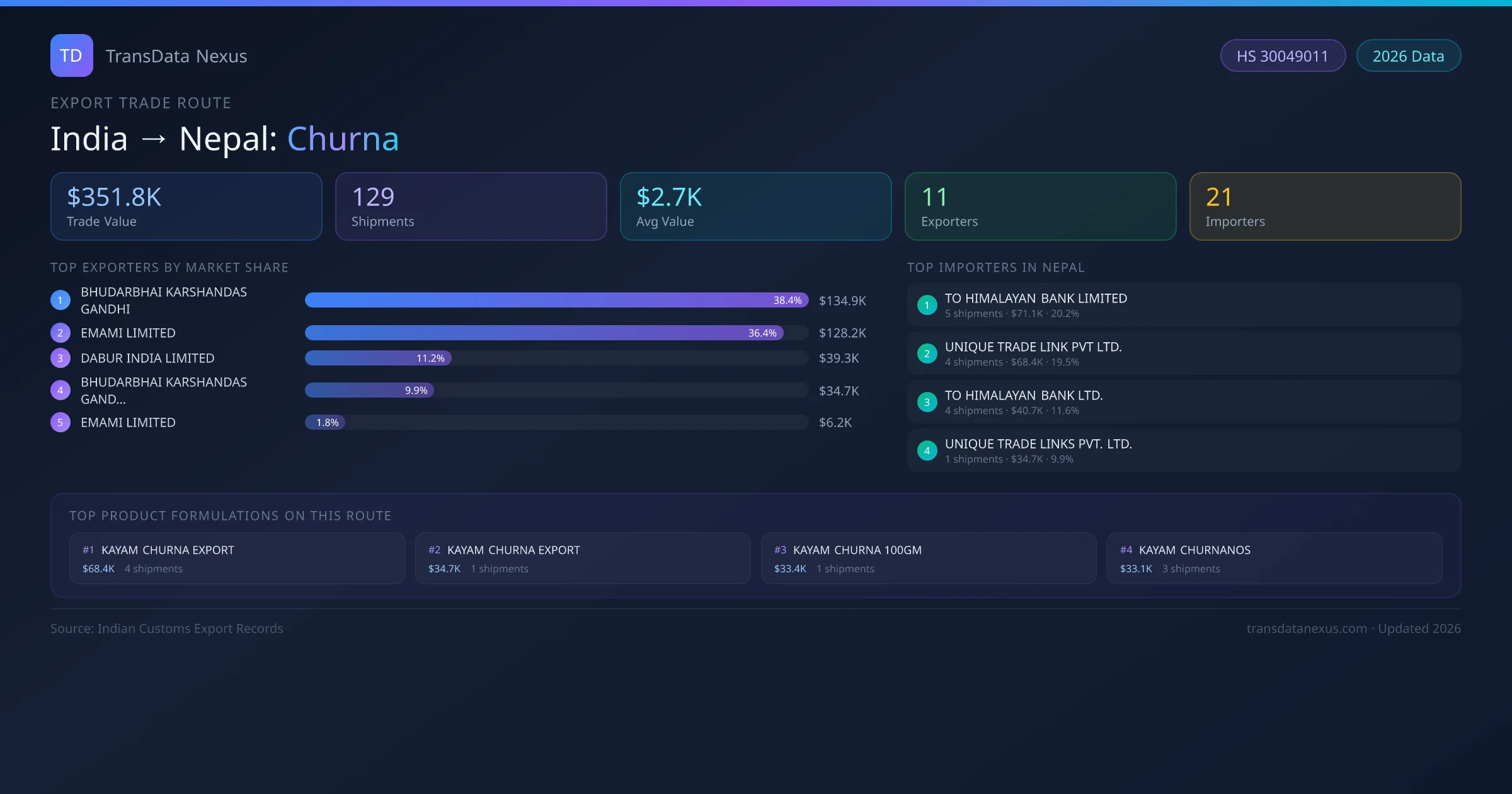
Task: Open the $351.8K Trade Value card
Action: click(x=186, y=206)
